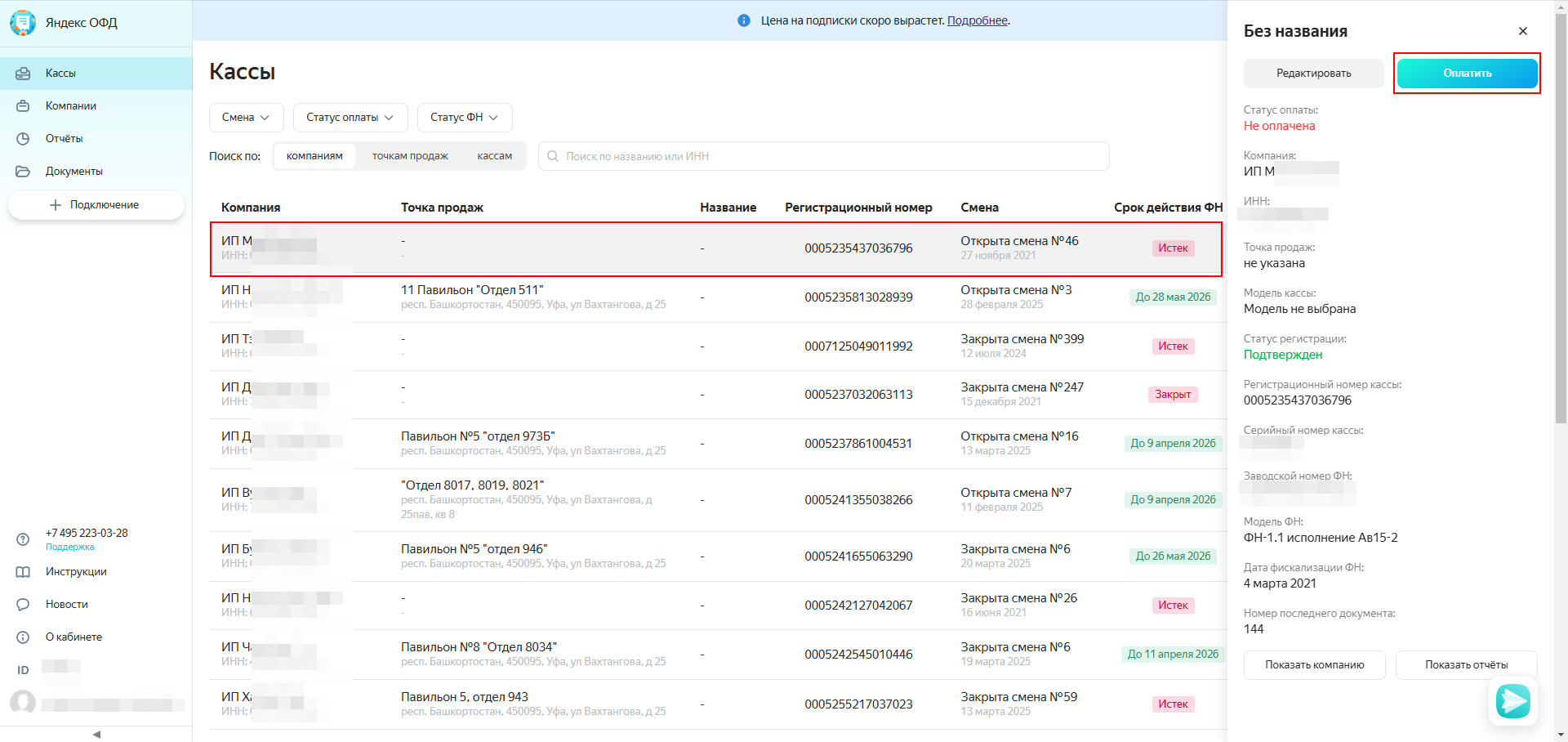Follow the Подробнее link in banner
This screenshot has width=1568, height=742.
(x=977, y=20)
